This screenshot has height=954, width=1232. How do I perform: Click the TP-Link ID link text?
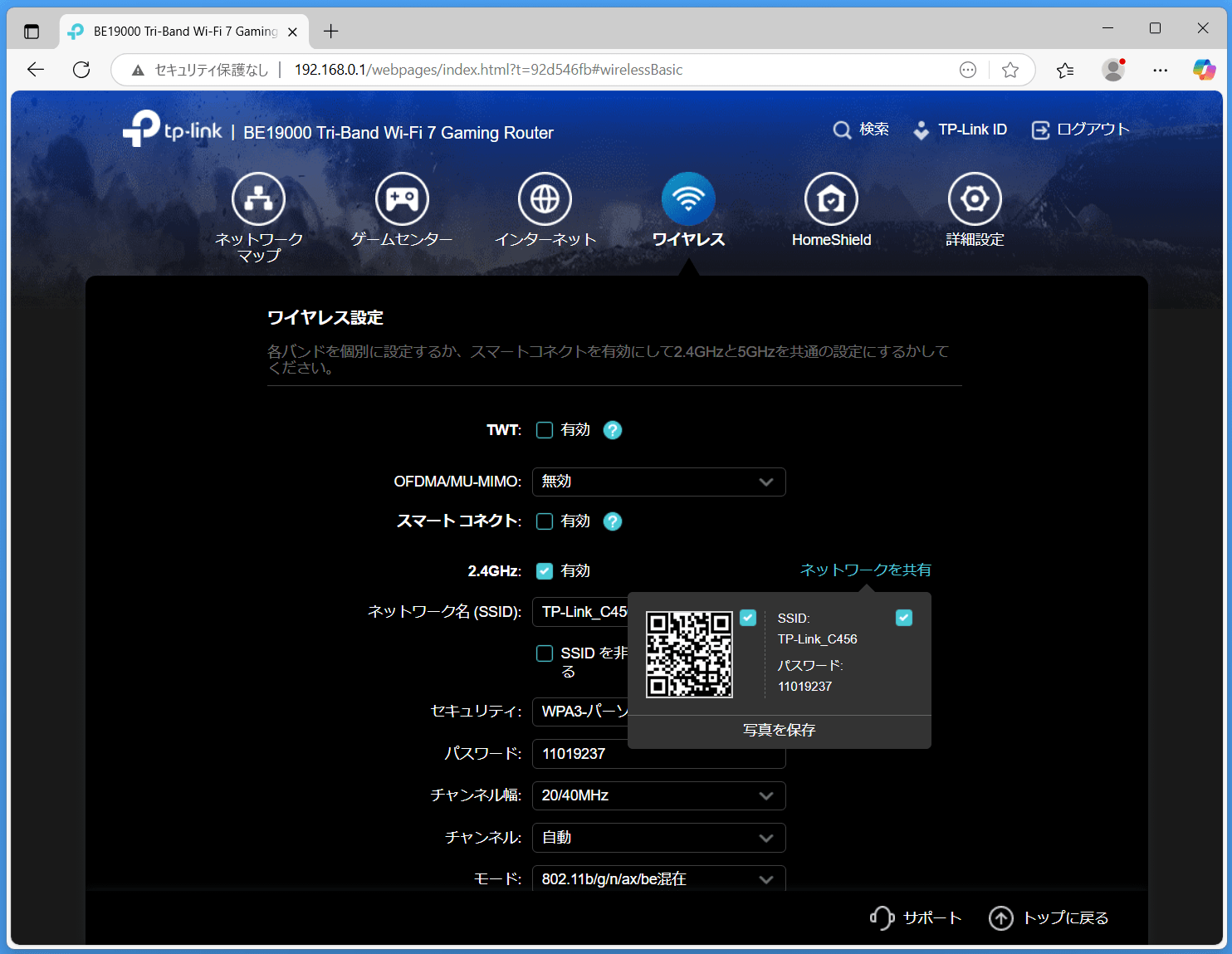tap(972, 130)
